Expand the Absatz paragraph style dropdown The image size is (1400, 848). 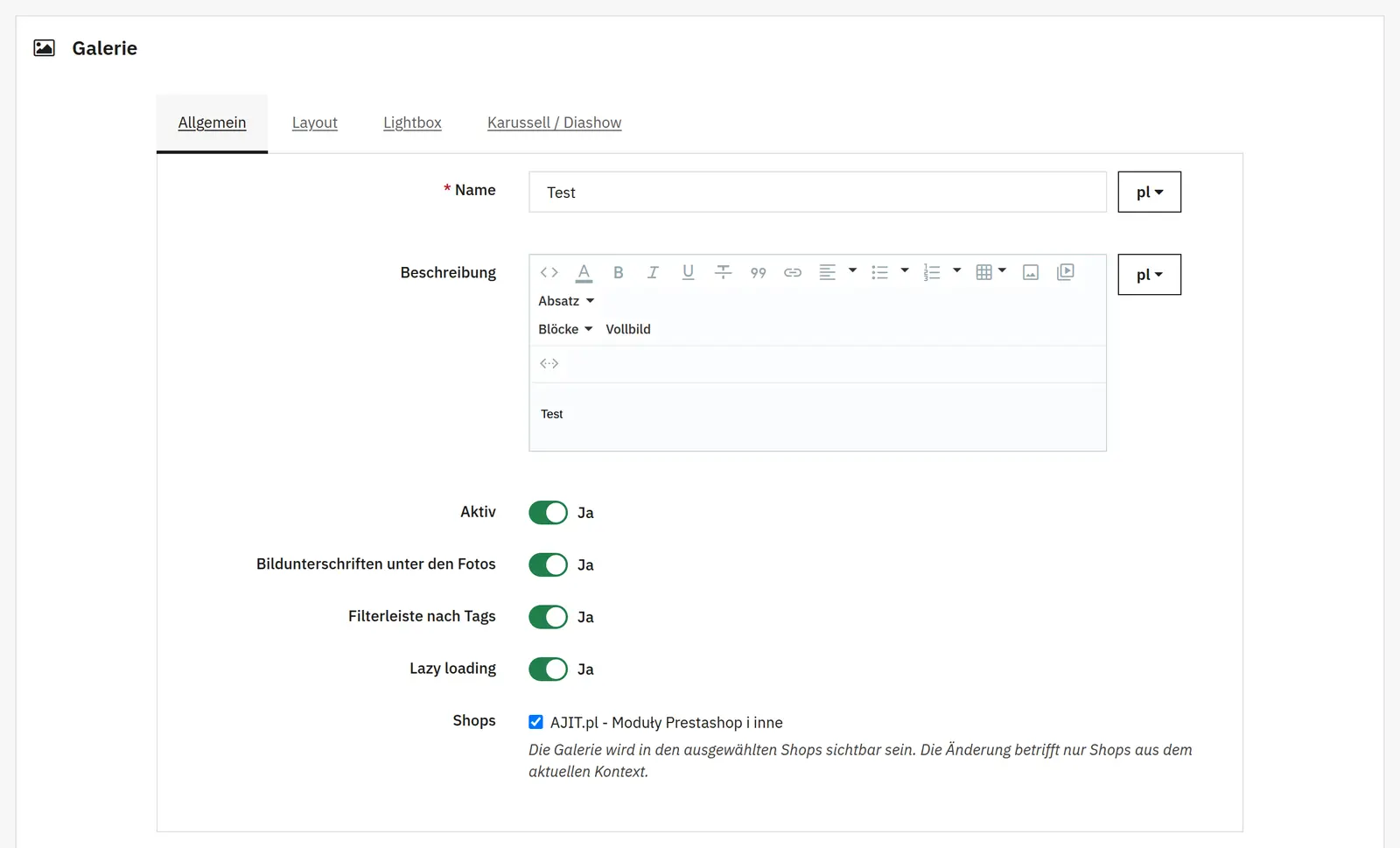tap(566, 301)
